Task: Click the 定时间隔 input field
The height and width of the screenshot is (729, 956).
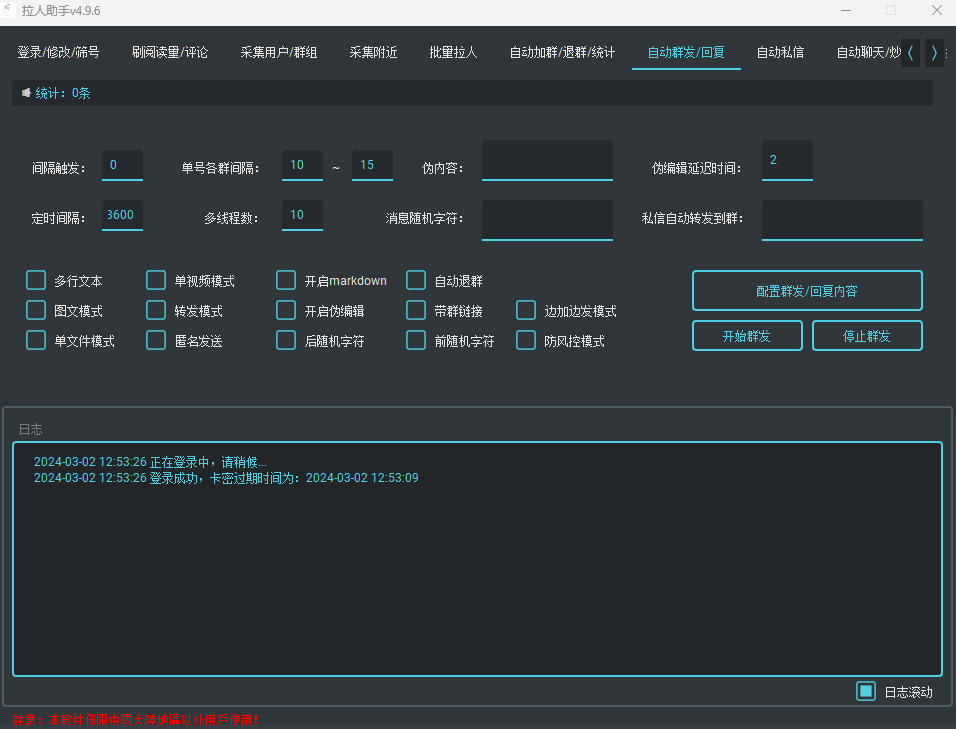Action: click(x=122, y=215)
